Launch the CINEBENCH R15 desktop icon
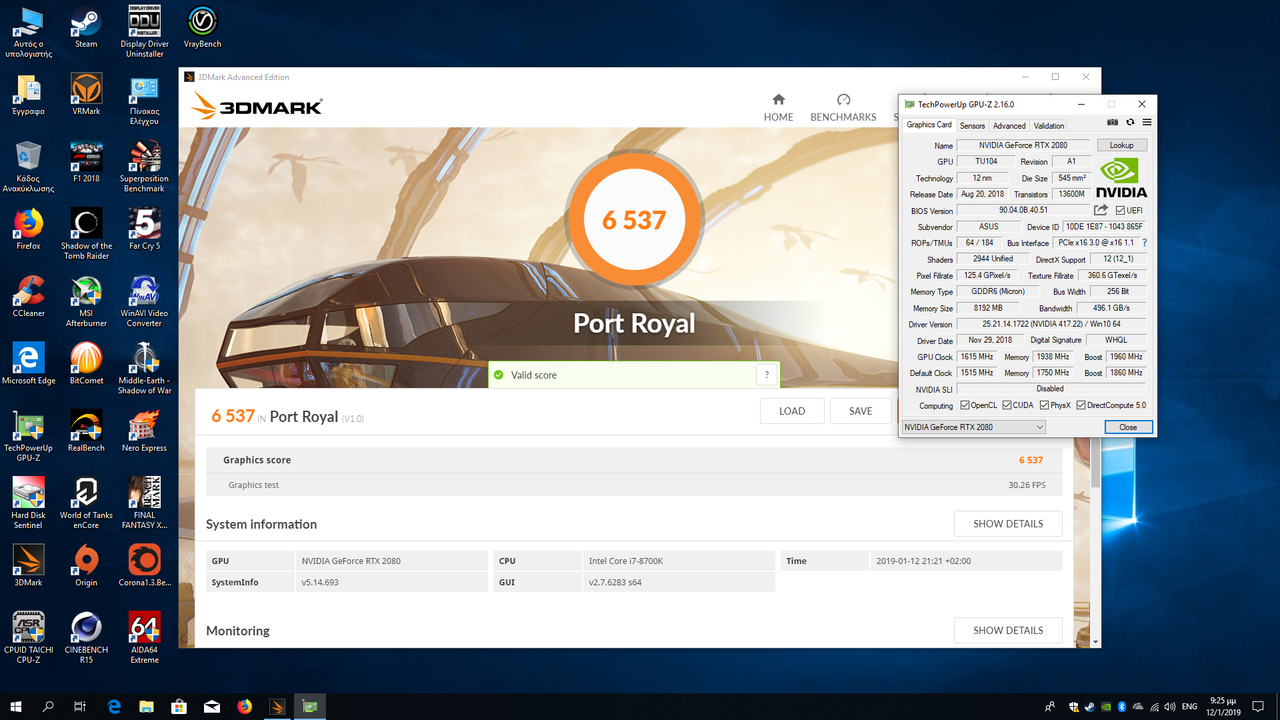Image resolution: width=1280 pixels, height=720 pixels. click(x=86, y=637)
